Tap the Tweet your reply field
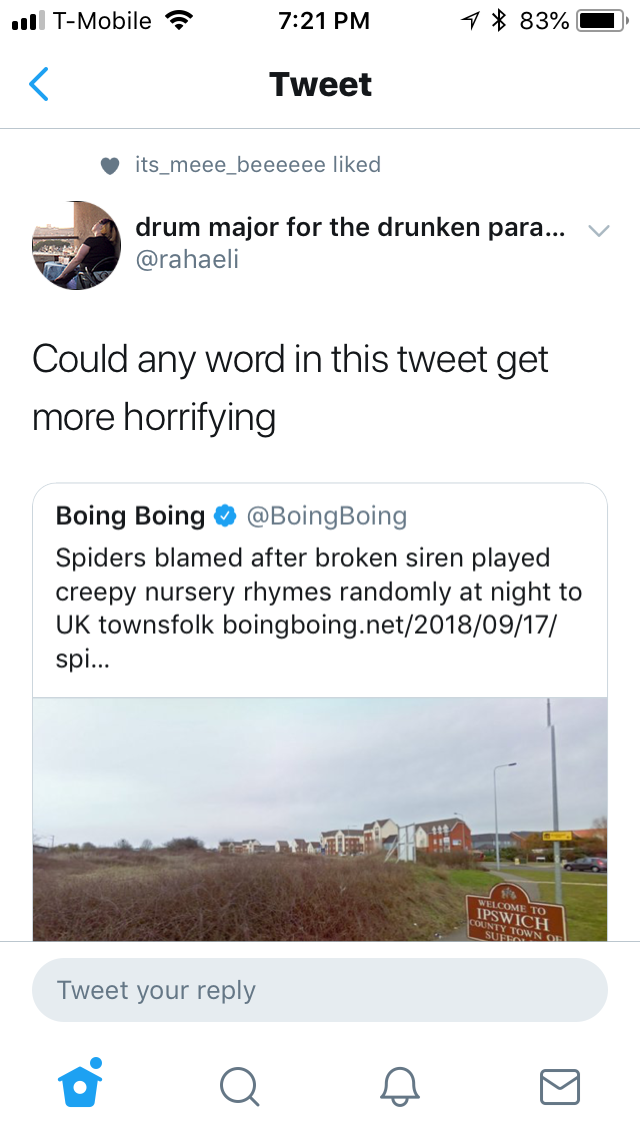Viewport: 640px width, 1136px height. click(320, 990)
